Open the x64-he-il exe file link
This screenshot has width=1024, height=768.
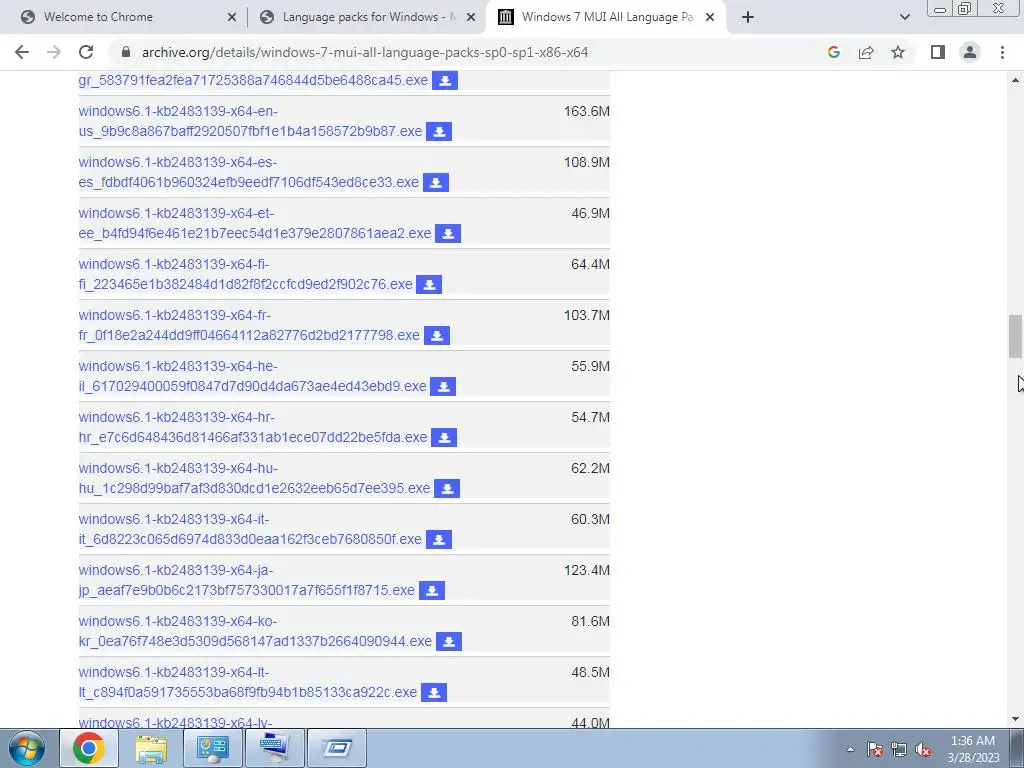point(252,376)
